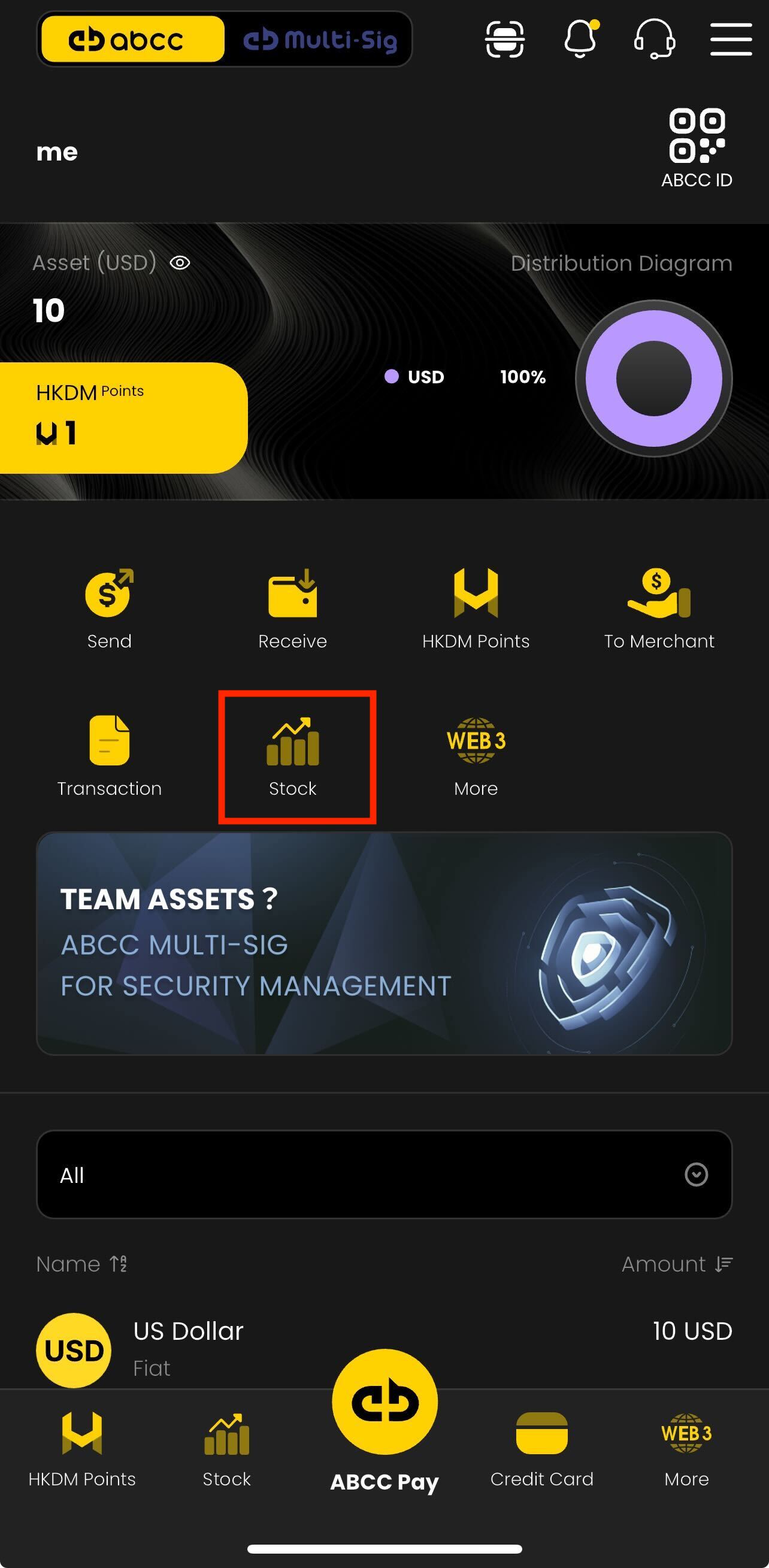
Task: Open the QR scan icon in header
Action: tap(504, 39)
